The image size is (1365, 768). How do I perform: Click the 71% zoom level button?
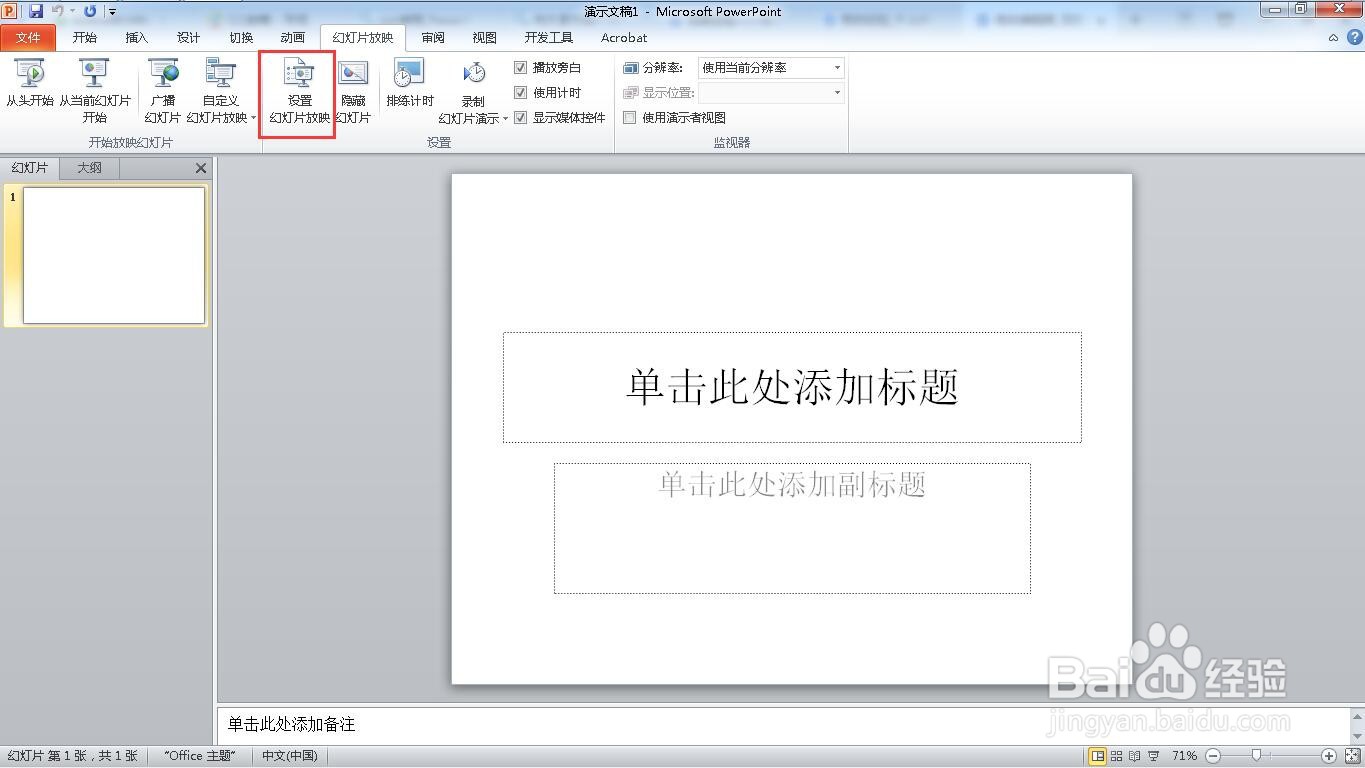click(x=1185, y=756)
